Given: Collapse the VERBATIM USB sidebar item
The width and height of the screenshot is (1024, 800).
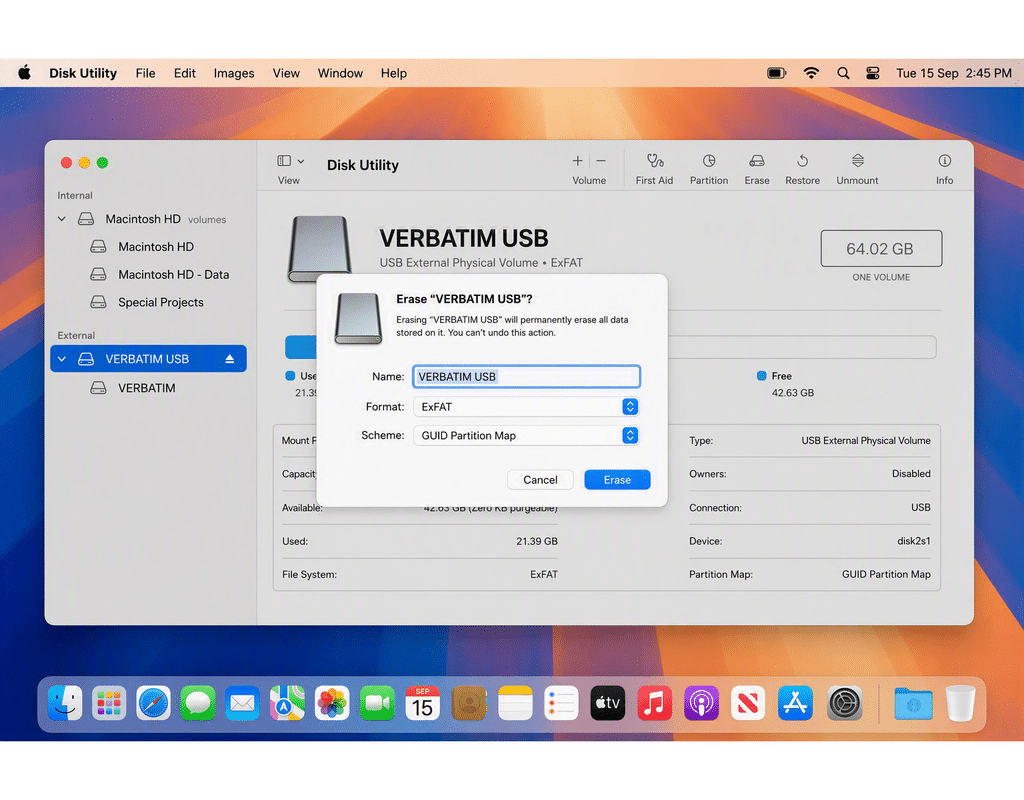Looking at the screenshot, I should point(62,359).
